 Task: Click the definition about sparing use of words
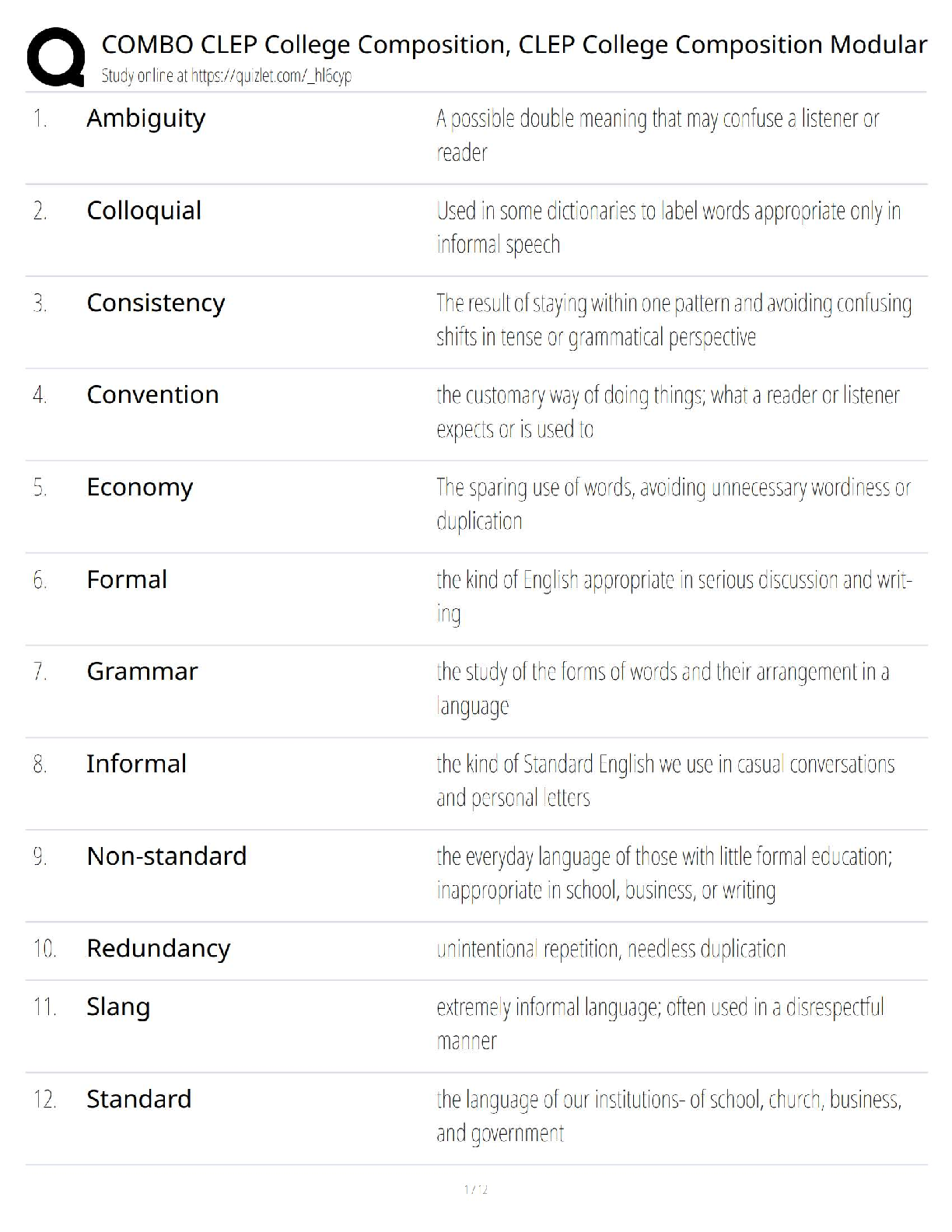click(674, 504)
